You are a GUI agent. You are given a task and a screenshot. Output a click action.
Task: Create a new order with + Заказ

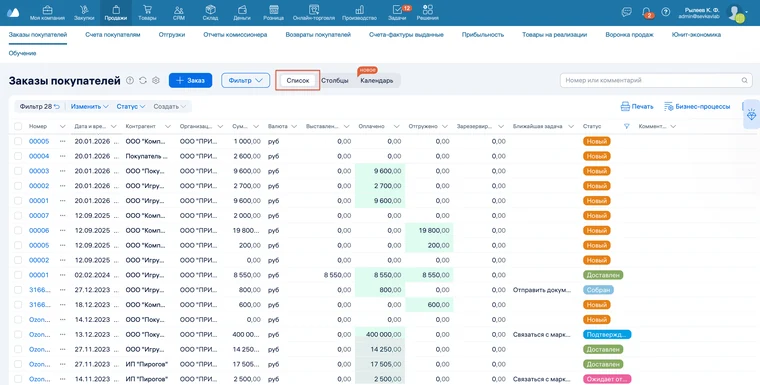(x=190, y=80)
